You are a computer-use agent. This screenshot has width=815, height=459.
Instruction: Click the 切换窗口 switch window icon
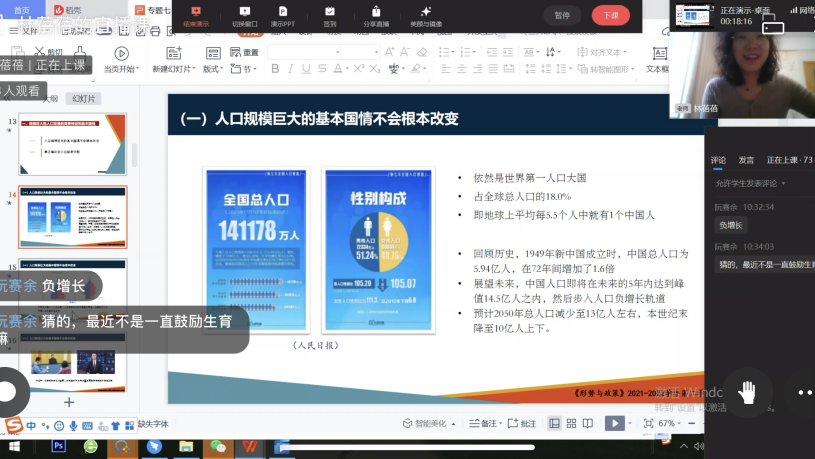(x=243, y=15)
